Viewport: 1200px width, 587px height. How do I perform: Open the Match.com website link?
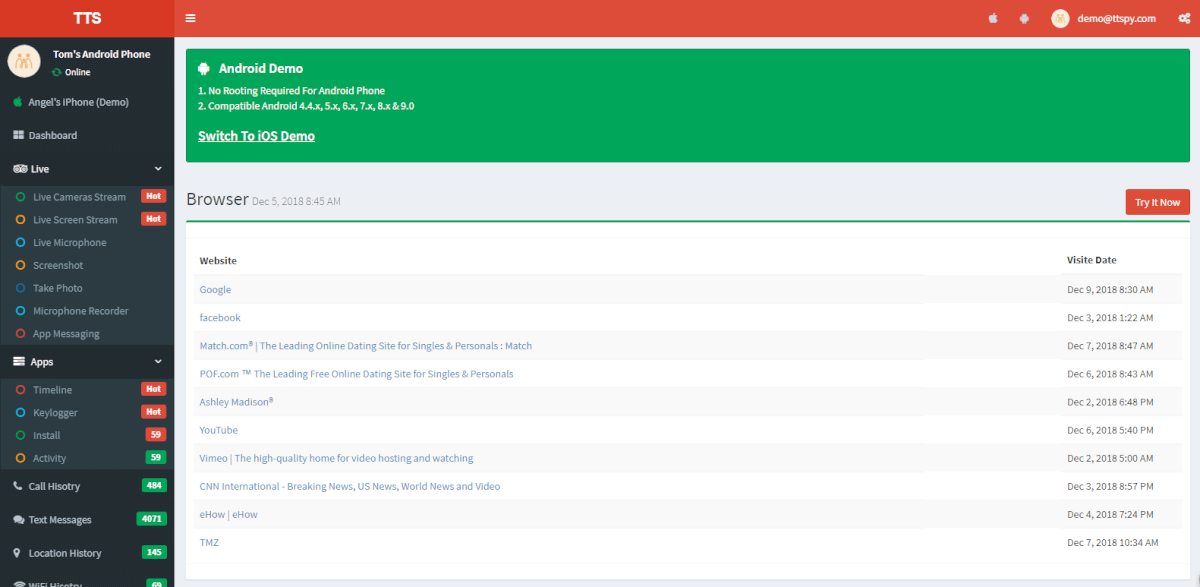coord(366,346)
